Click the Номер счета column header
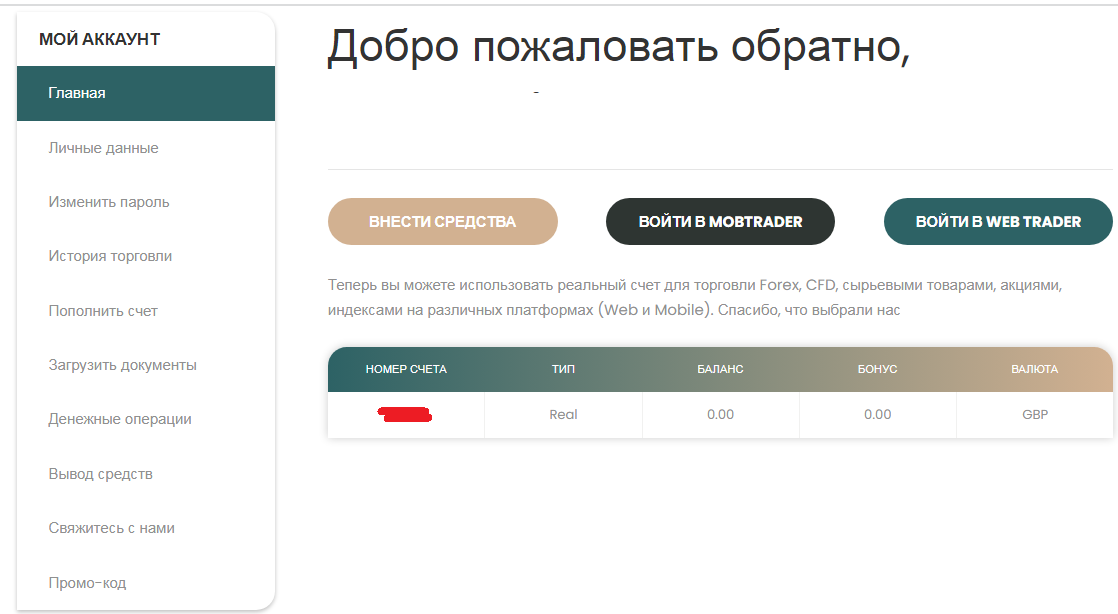This screenshot has width=1118, height=614. (406, 369)
